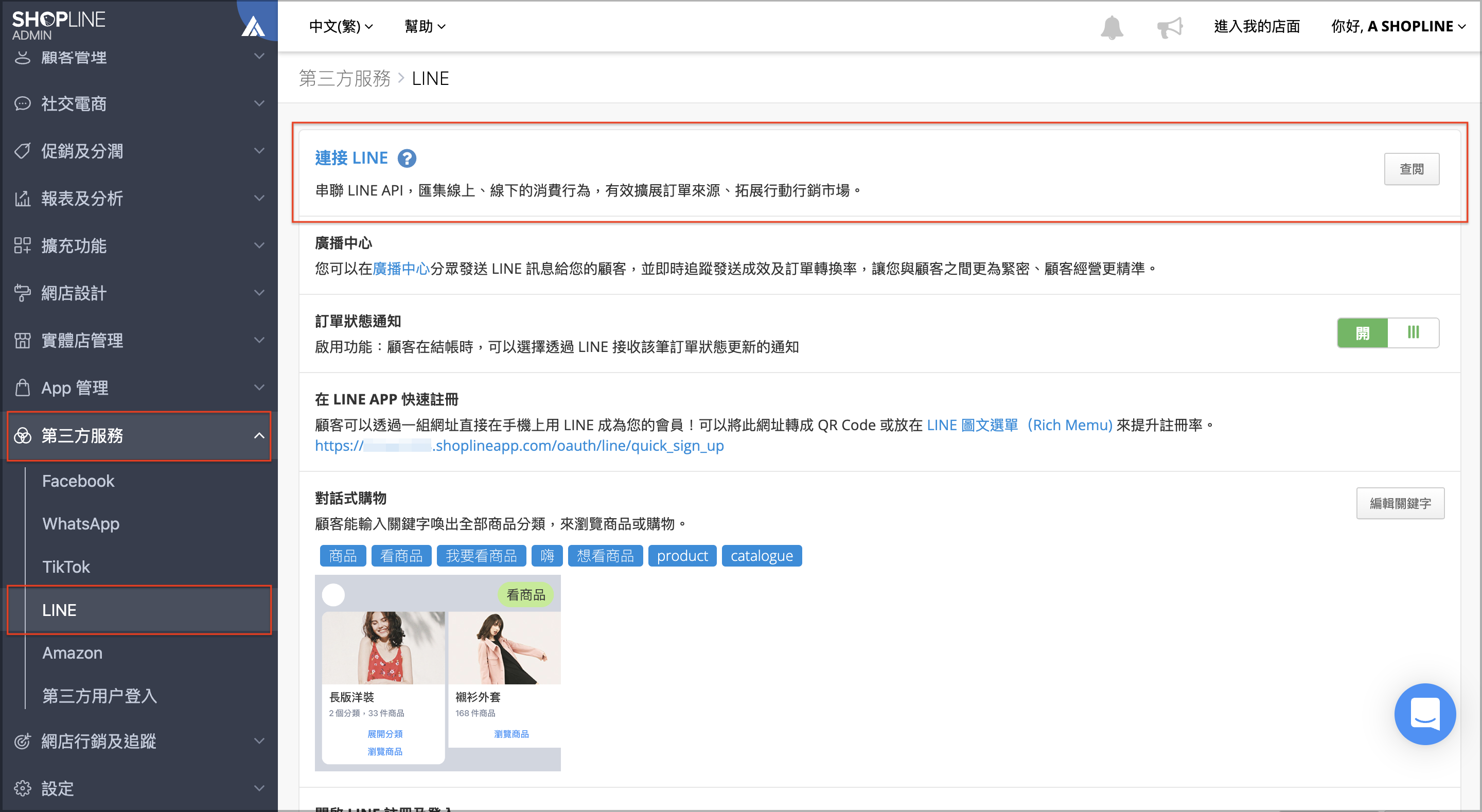
Task: Expand the 實體店管理 section chevron
Action: pos(259,340)
